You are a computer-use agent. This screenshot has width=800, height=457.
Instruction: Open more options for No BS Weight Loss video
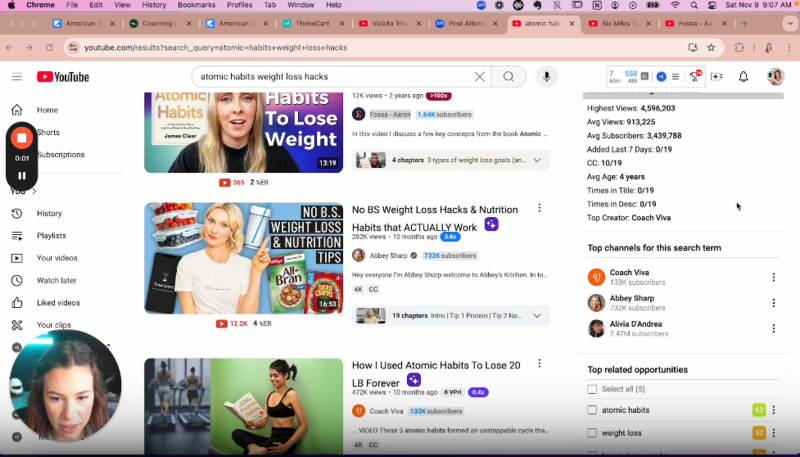click(539, 208)
